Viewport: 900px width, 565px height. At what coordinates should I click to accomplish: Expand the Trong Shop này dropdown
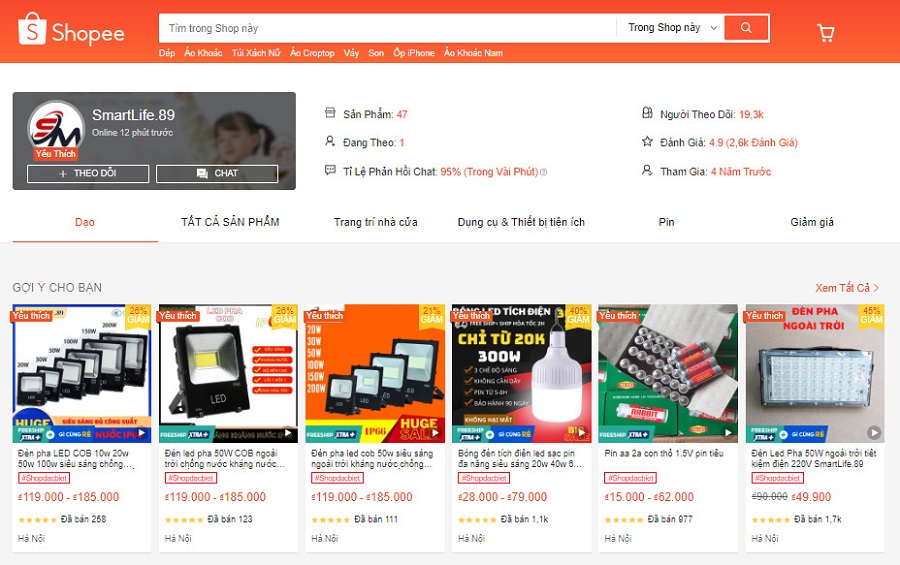pyautogui.click(x=672, y=28)
